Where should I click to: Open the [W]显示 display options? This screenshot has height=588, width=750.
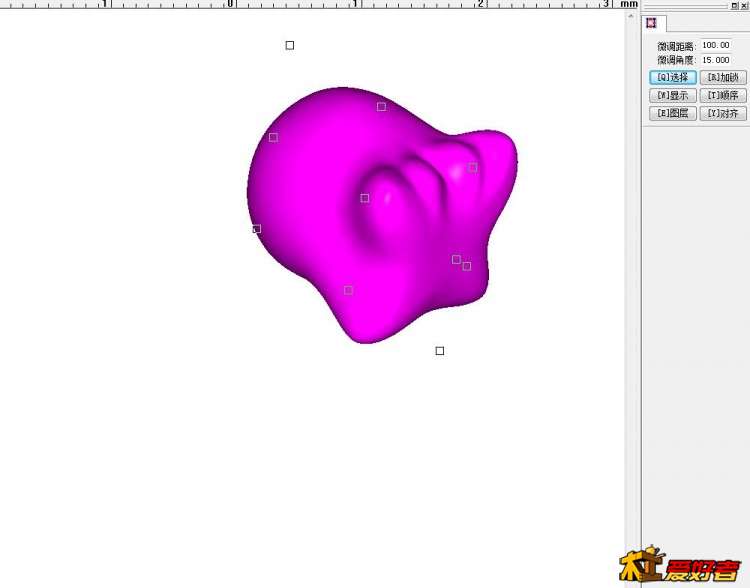(672, 95)
